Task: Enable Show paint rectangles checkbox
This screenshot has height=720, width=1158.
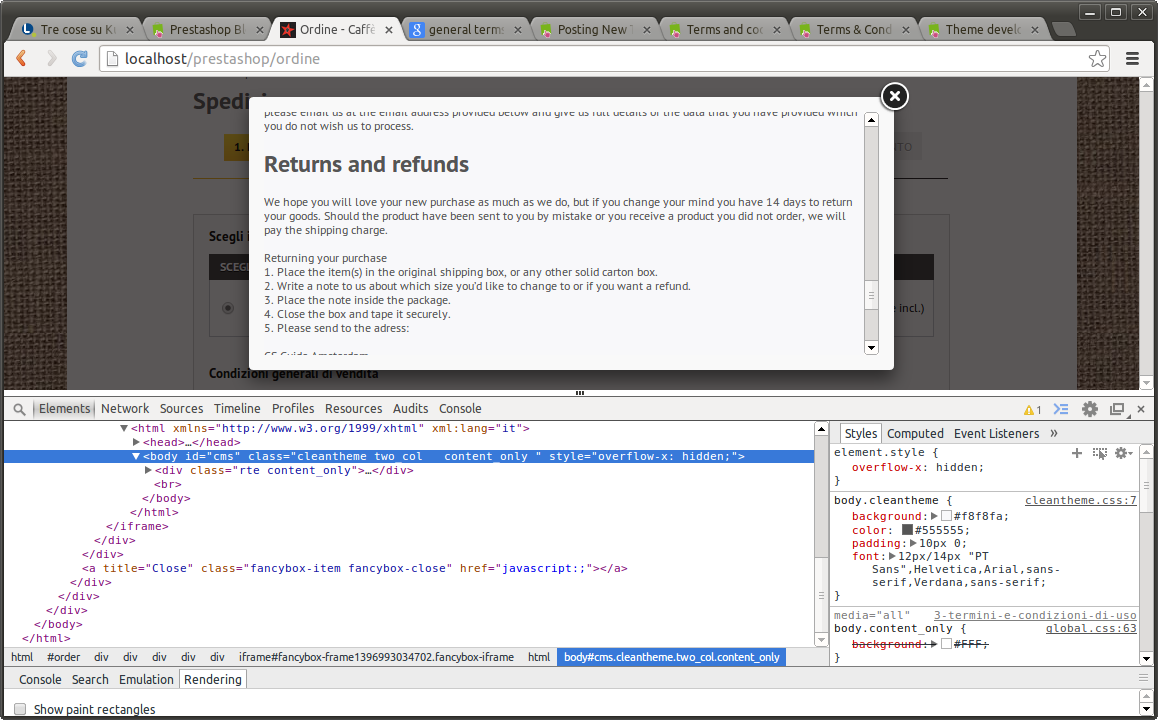Action: tap(20, 709)
